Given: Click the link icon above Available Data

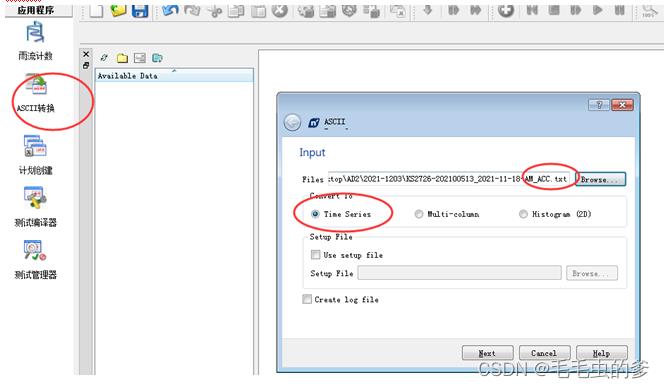Looking at the screenshot, I should [104, 58].
